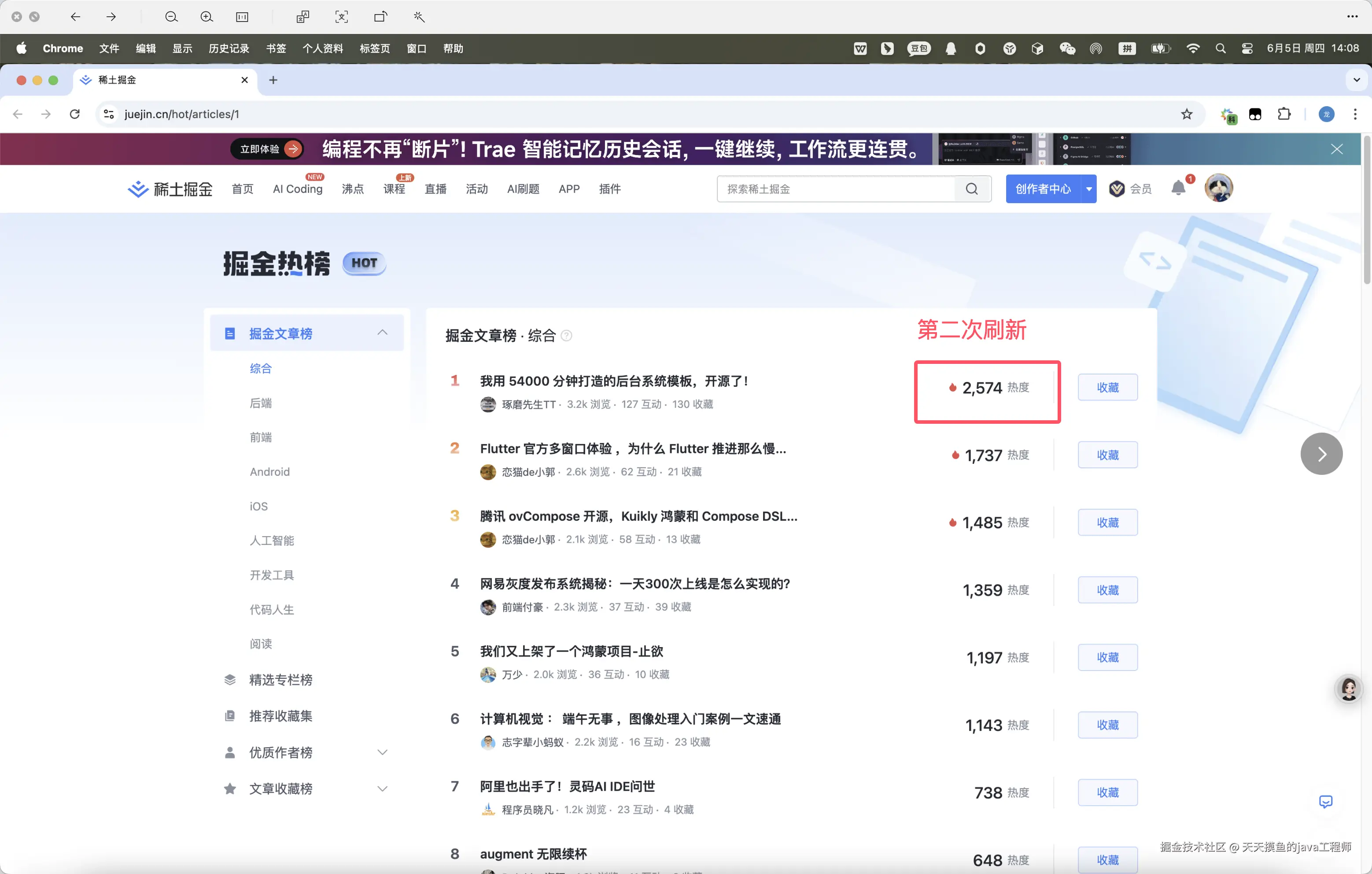Viewport: 1372px width, 874px height.
Task: Click the search magnifier button
Action: pyautogui.click(x=971, y=189)
